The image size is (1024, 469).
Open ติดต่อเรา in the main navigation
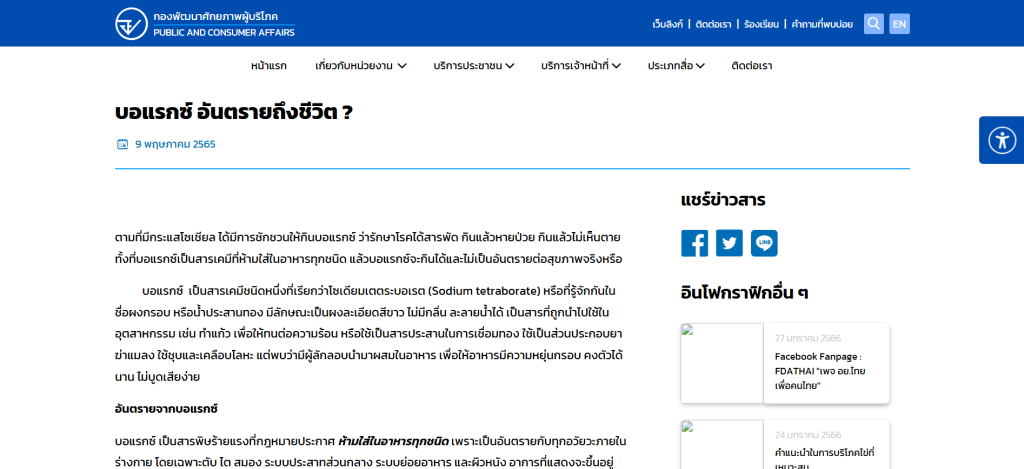pos(751,66)
